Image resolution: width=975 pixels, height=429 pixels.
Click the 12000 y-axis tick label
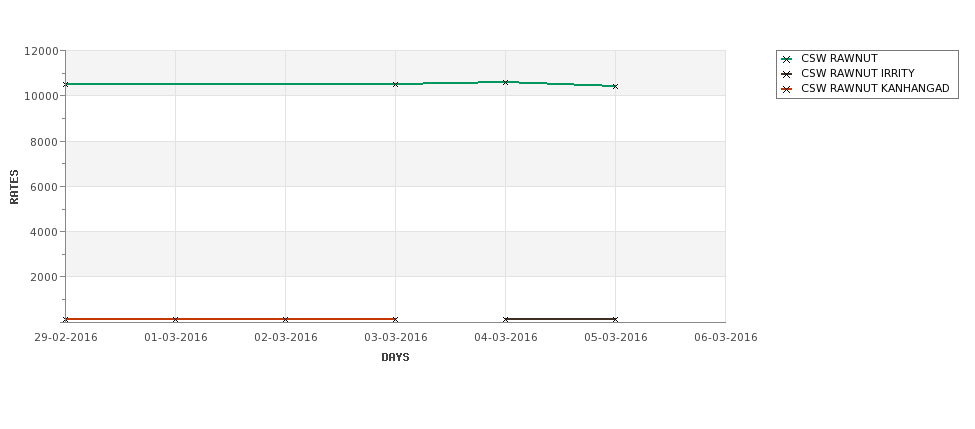[x=41, y=51]
